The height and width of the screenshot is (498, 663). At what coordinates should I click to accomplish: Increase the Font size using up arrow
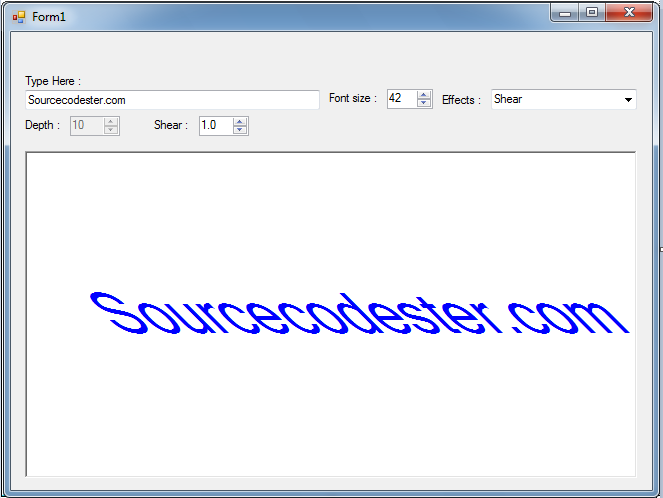[x=424, y=95]
